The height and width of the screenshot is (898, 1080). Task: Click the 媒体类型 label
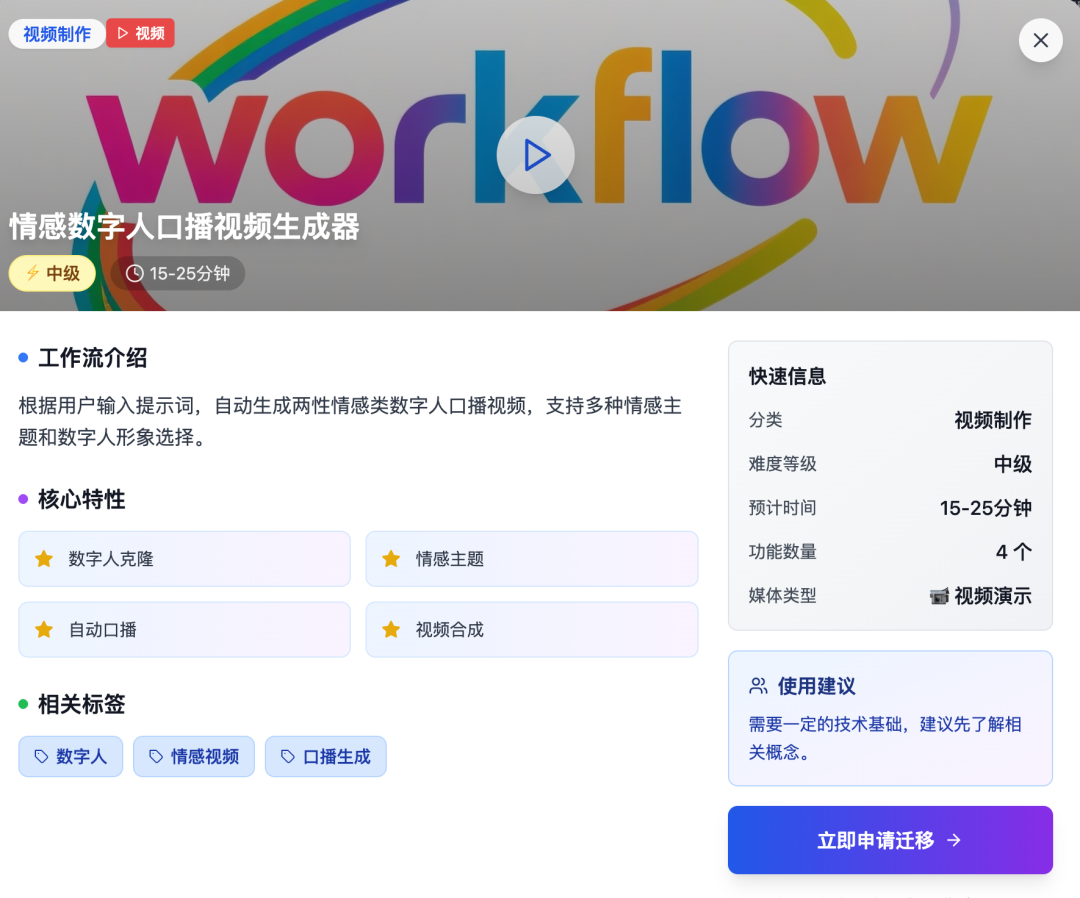[x=782, y=596]
